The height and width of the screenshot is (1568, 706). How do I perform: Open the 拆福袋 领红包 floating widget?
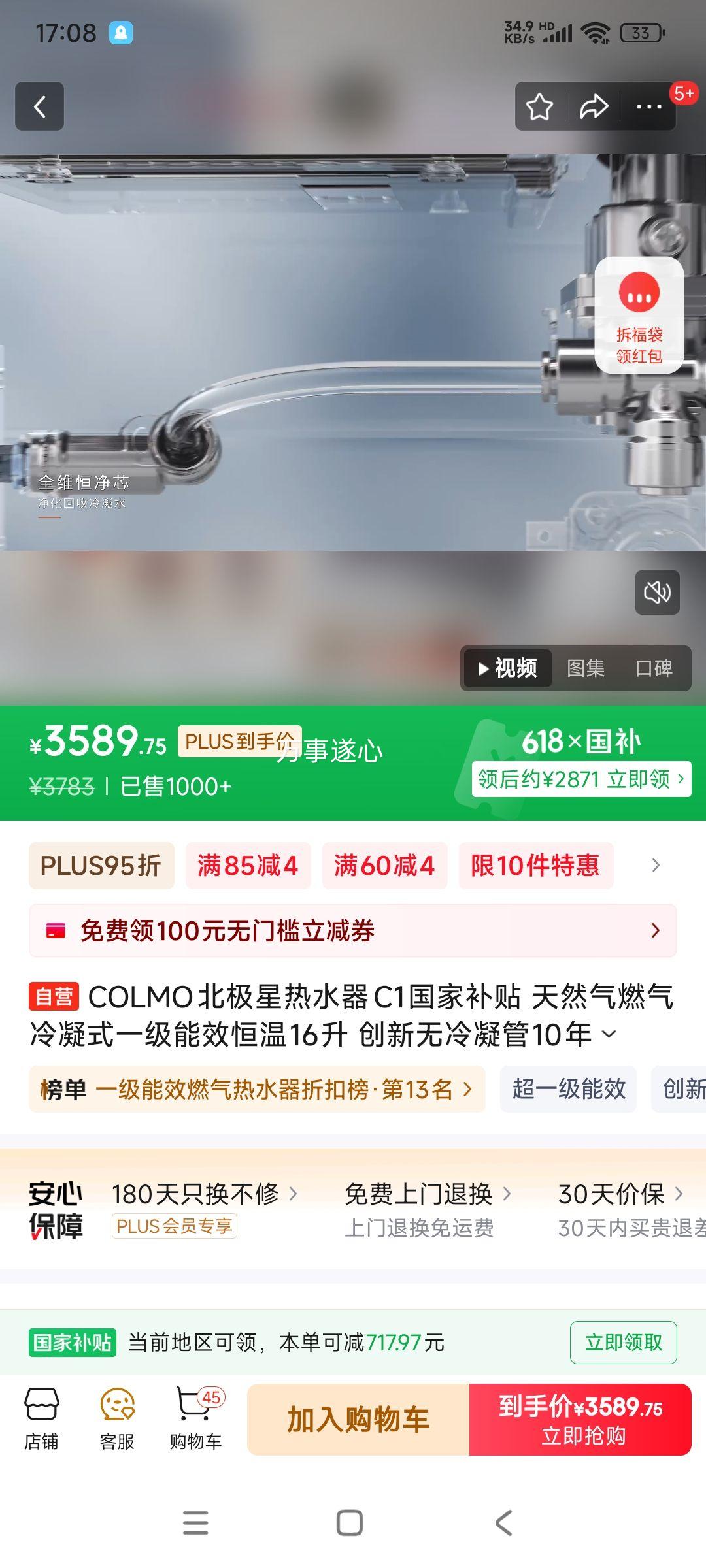(x=639, y=315)
